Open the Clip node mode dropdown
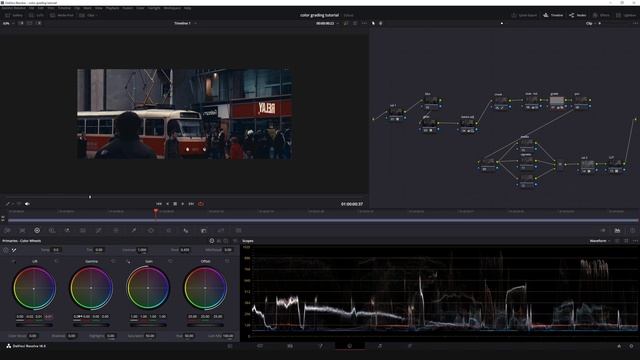The height and width of the screenshot is (360, 640). (591, 23)
